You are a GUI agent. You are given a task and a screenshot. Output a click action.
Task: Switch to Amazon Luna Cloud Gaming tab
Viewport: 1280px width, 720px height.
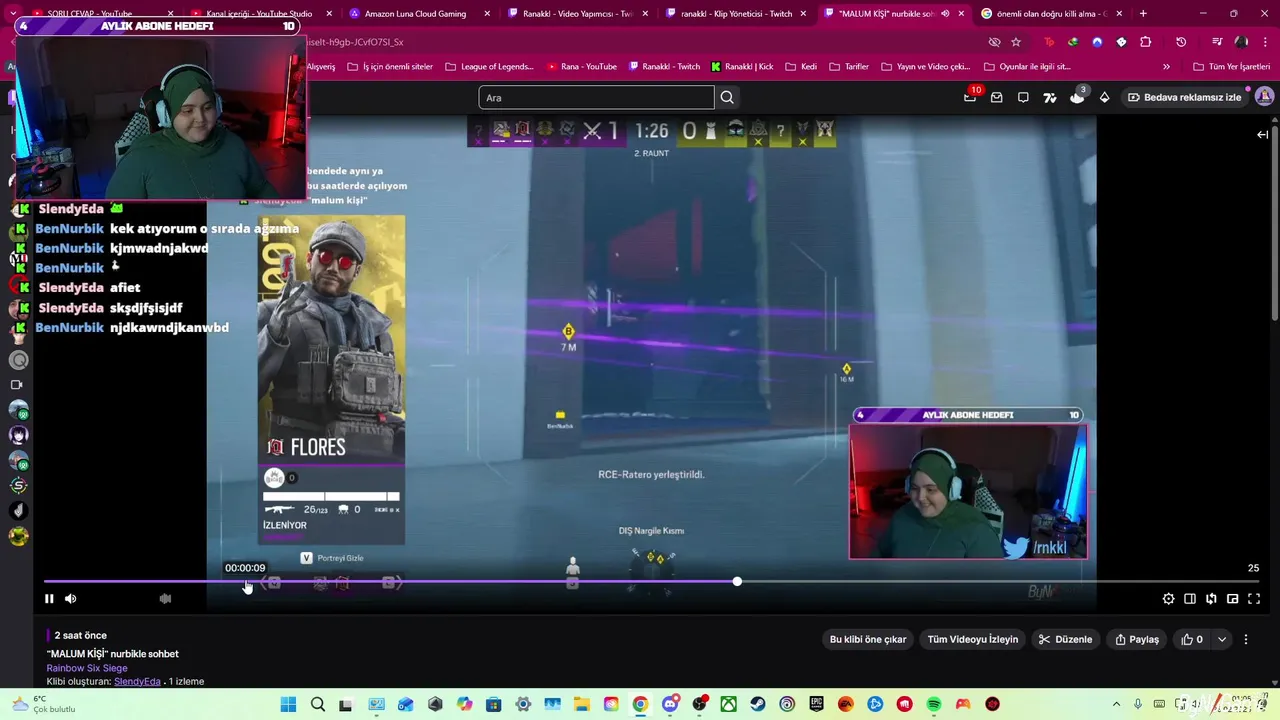click(420, 14)
